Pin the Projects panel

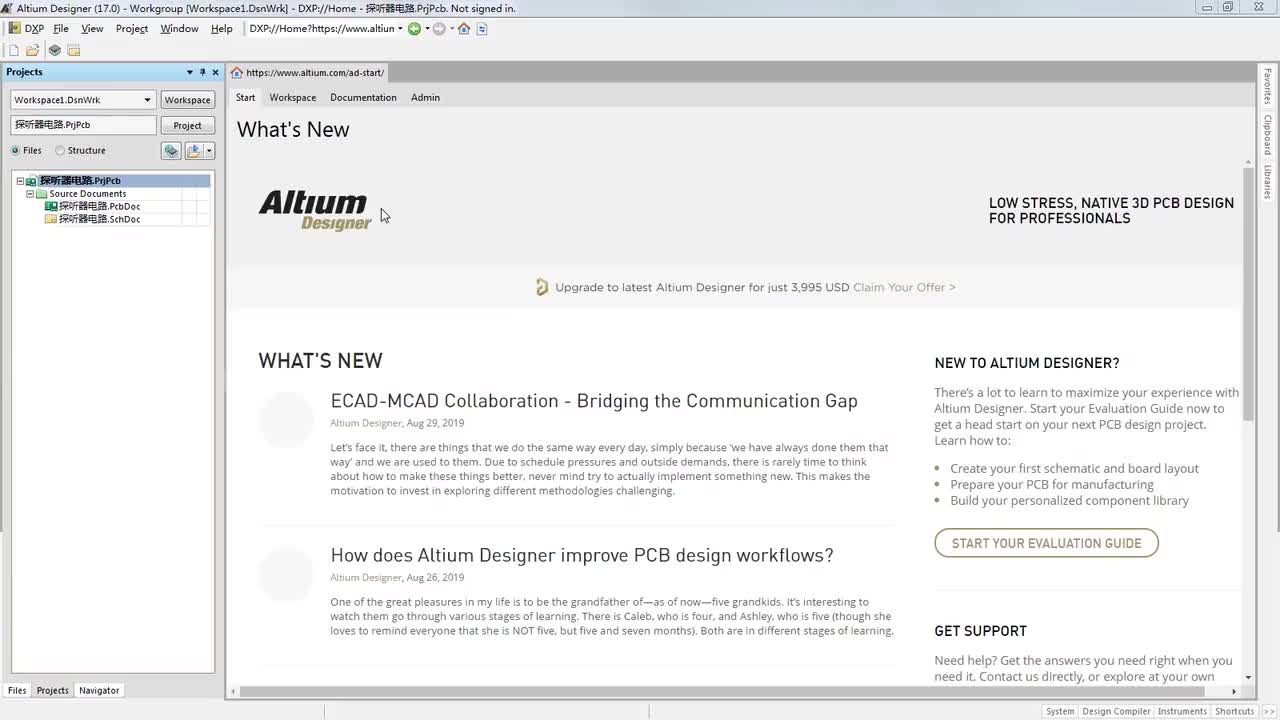pos(202,72)
